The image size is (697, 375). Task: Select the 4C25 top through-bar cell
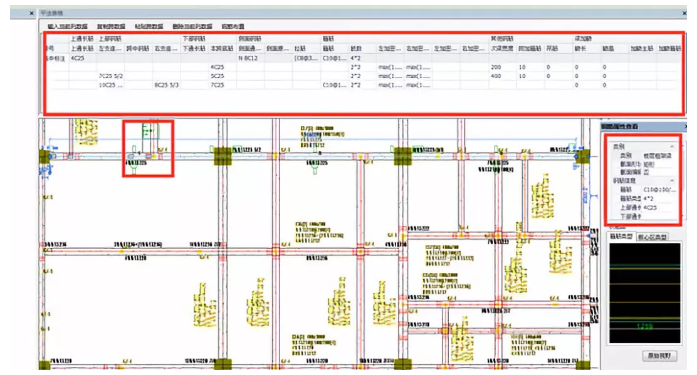83,58
